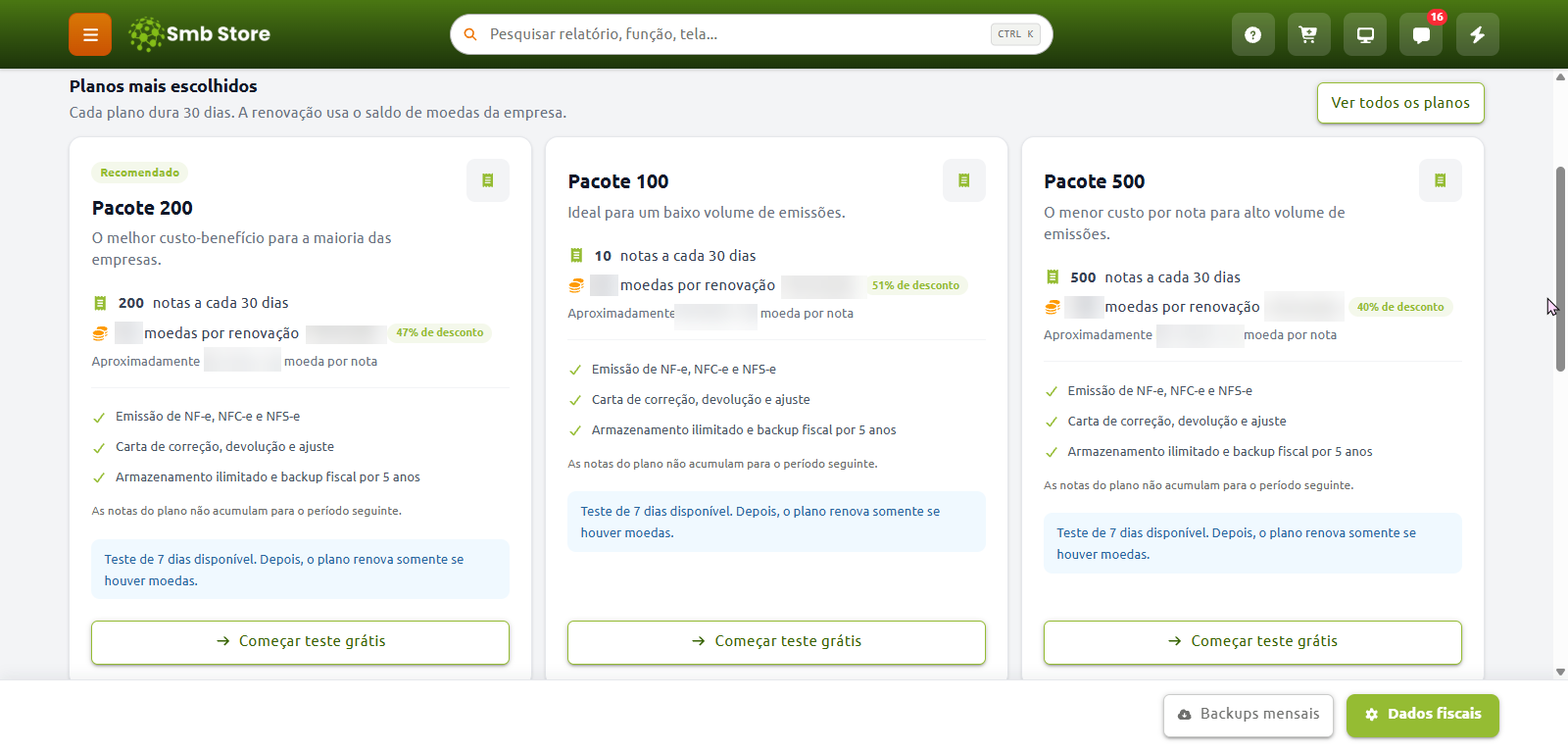Open Ver todos os planos
The height and width of the screenshot is (750, 1568).
click(1400, 103)
